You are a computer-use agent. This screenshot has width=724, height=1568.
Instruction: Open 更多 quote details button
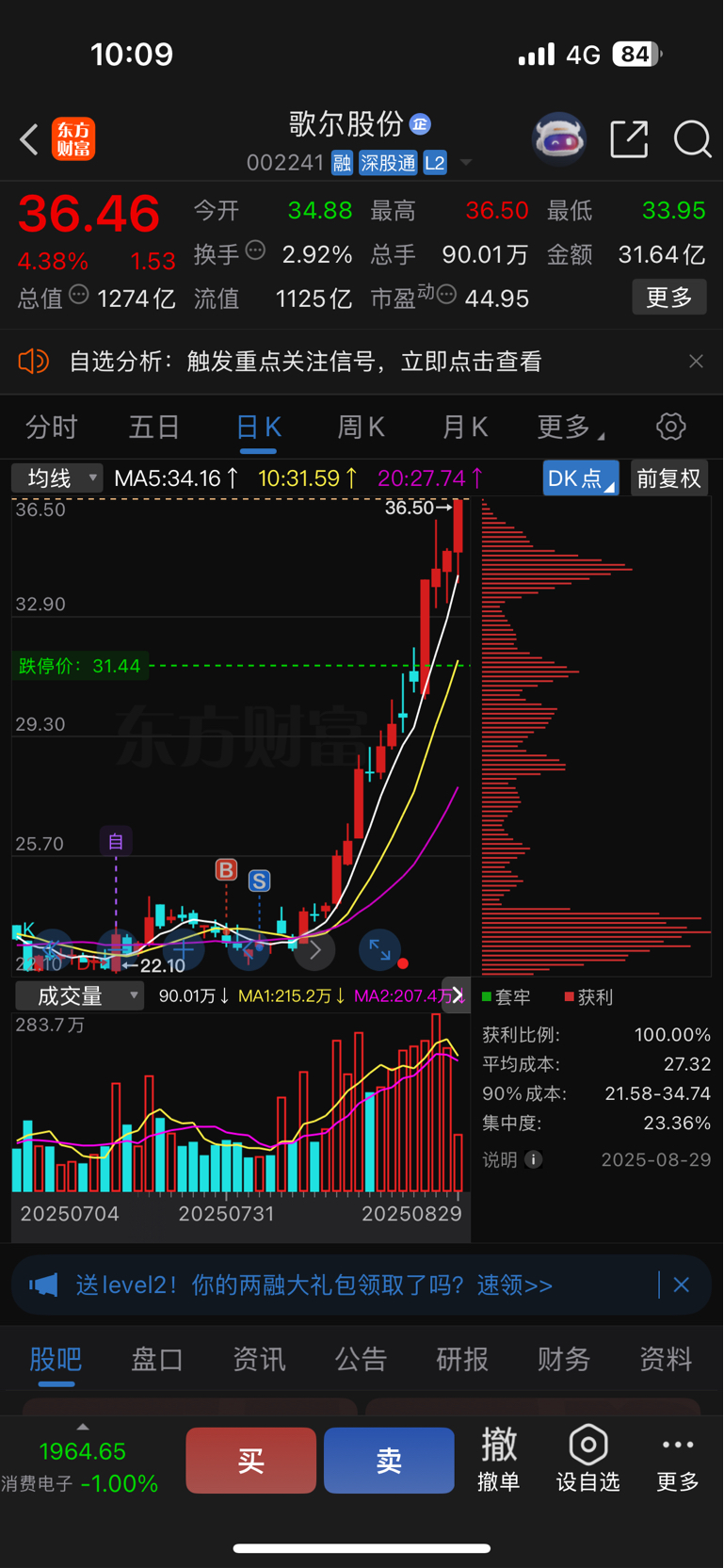669,298
